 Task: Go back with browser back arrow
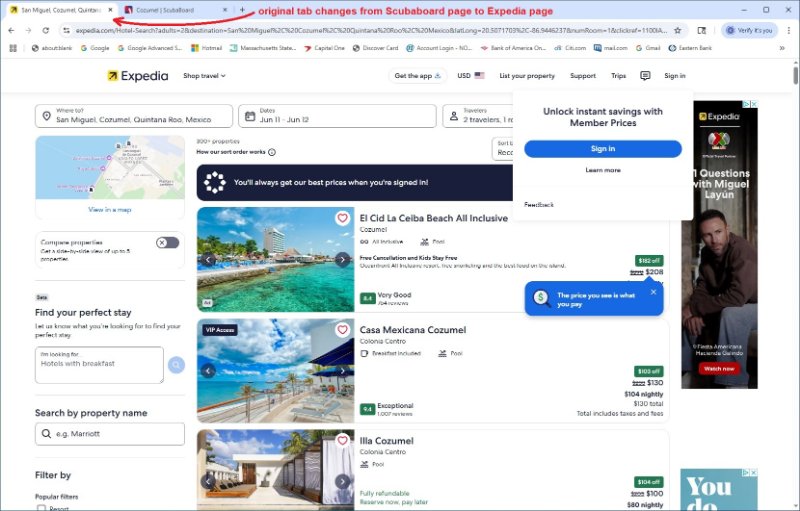coord(11,31)
